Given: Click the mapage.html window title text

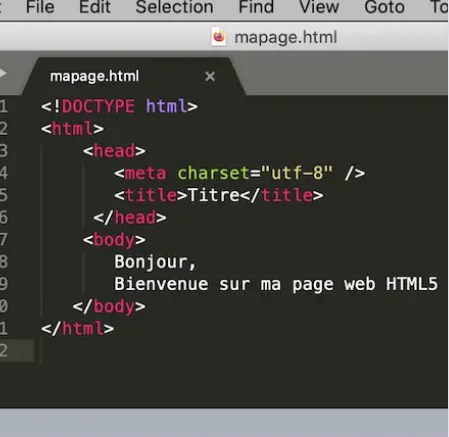Looking at the screenshot, I should click(x=286, y=37).
